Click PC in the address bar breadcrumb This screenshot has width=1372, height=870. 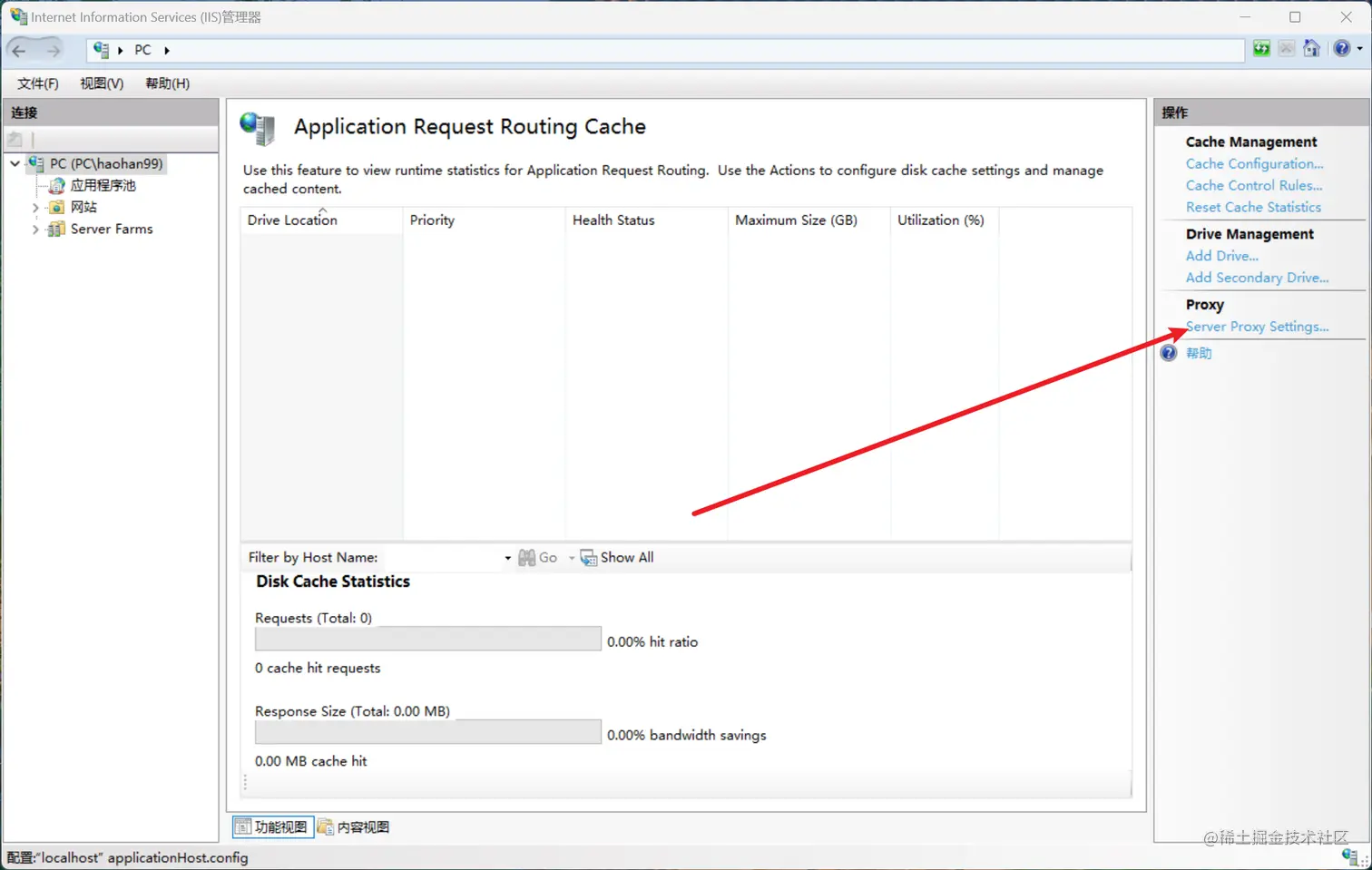pos(143,51)
